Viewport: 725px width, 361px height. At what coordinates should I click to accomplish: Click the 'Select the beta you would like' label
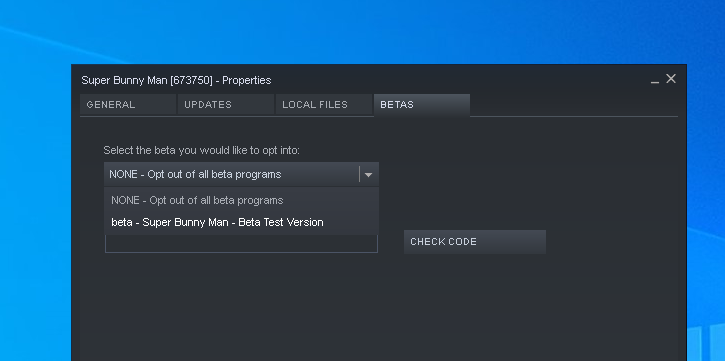pyautogui.click(x=202, y=150)
